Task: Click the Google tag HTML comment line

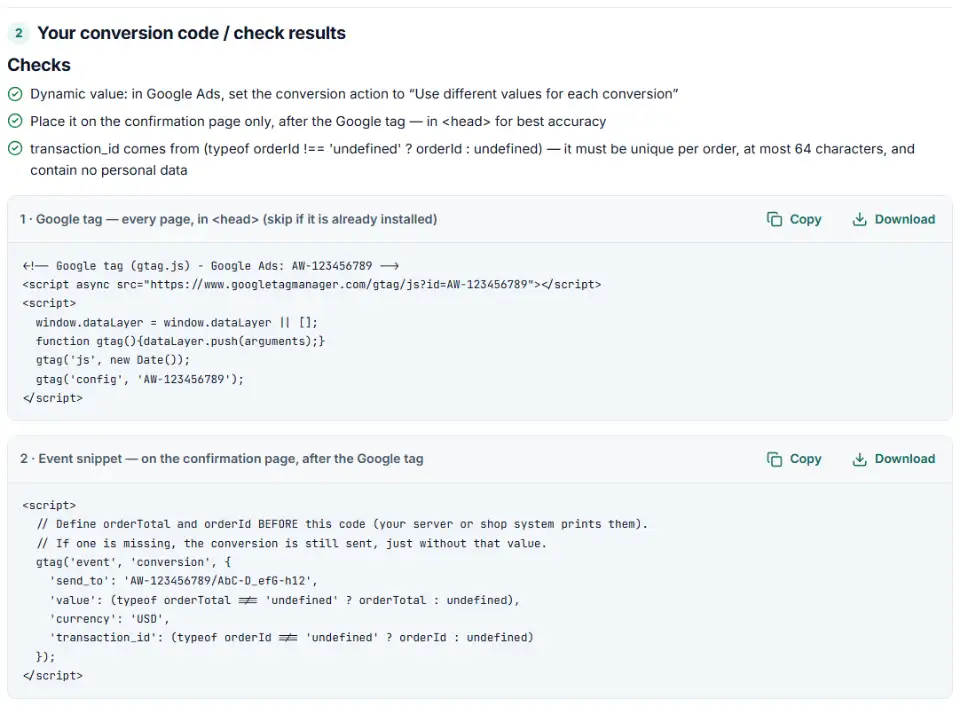Action: 211,266
